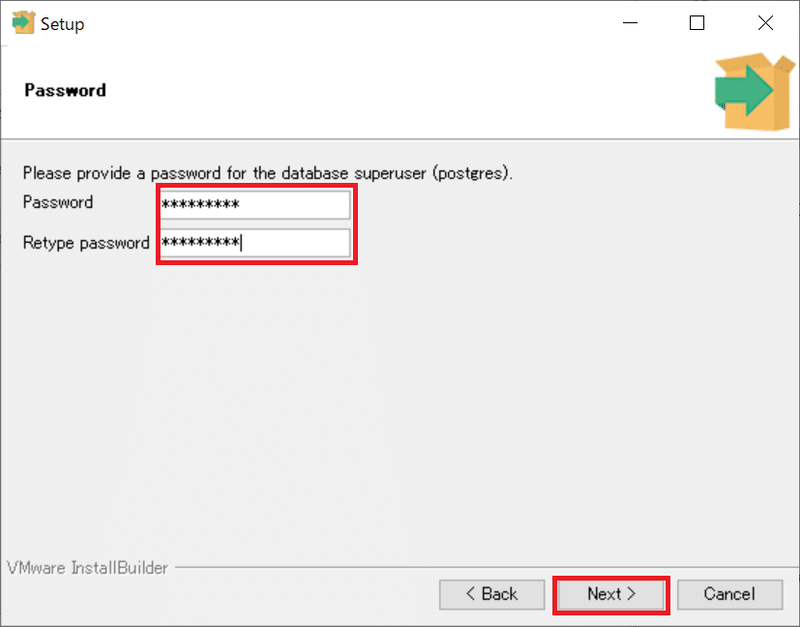
Task: Click the package box logo in header
Action: (x=753, y=91)
